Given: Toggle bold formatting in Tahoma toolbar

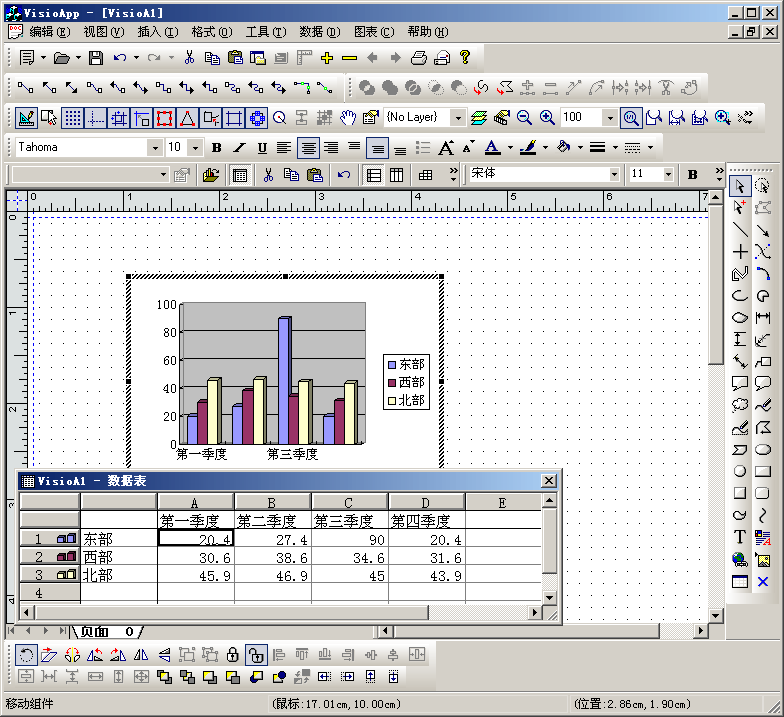Looking at the screenshot, I should coord(216,148).
